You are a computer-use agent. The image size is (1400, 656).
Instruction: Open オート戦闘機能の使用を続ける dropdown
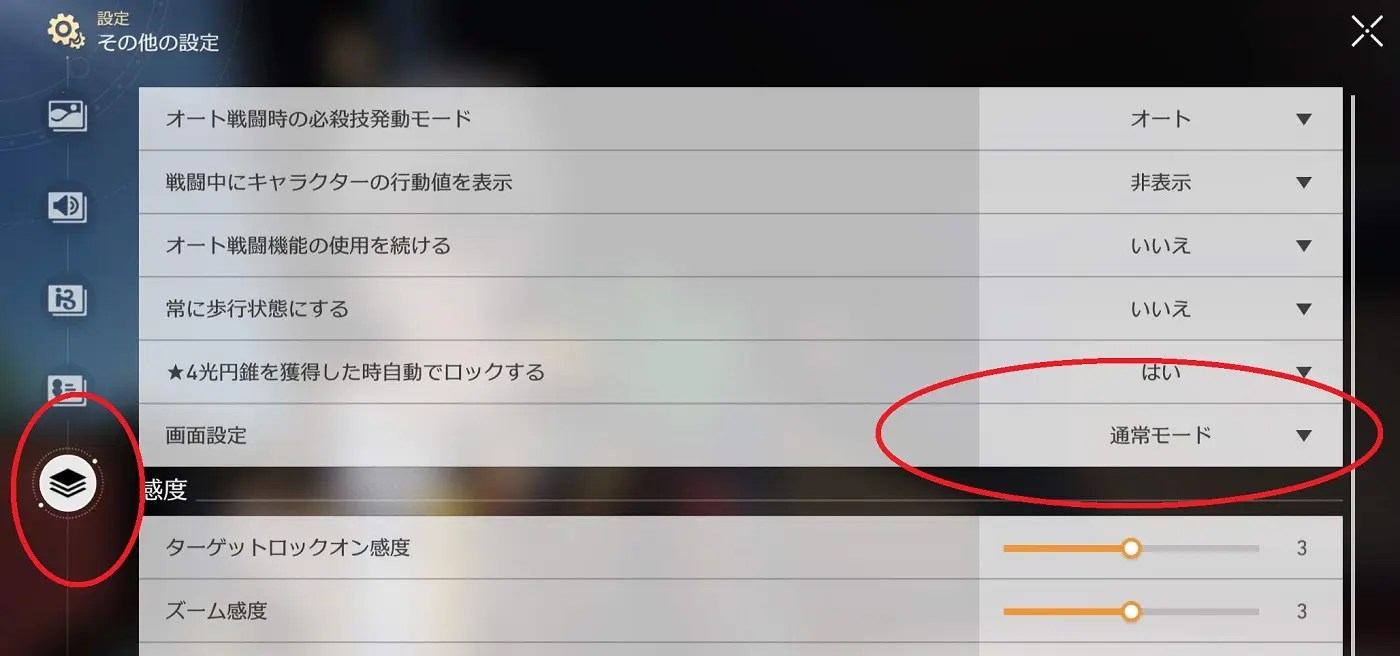click(x=1161, y=245)
